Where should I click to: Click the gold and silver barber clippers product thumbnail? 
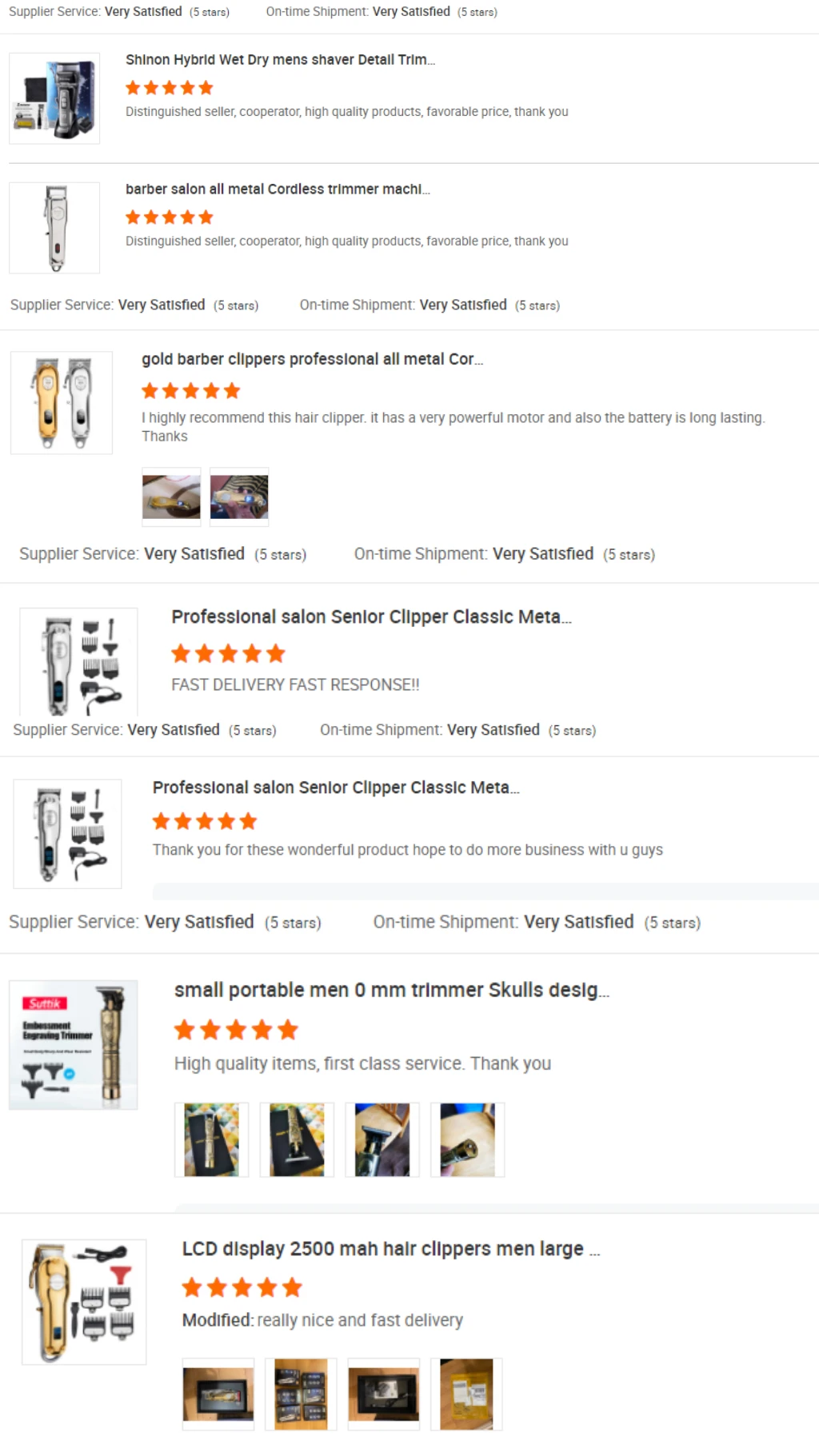tap(62, 403)
